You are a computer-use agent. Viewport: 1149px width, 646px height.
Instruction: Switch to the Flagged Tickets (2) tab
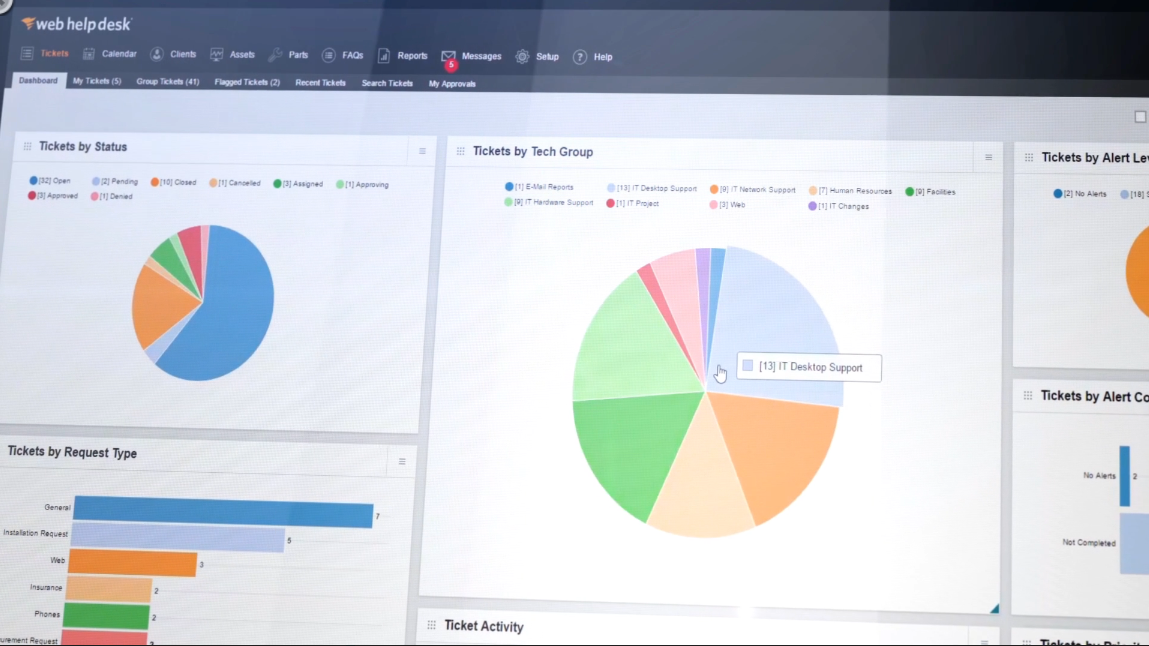pyautogui.click(x=247, y=82)
